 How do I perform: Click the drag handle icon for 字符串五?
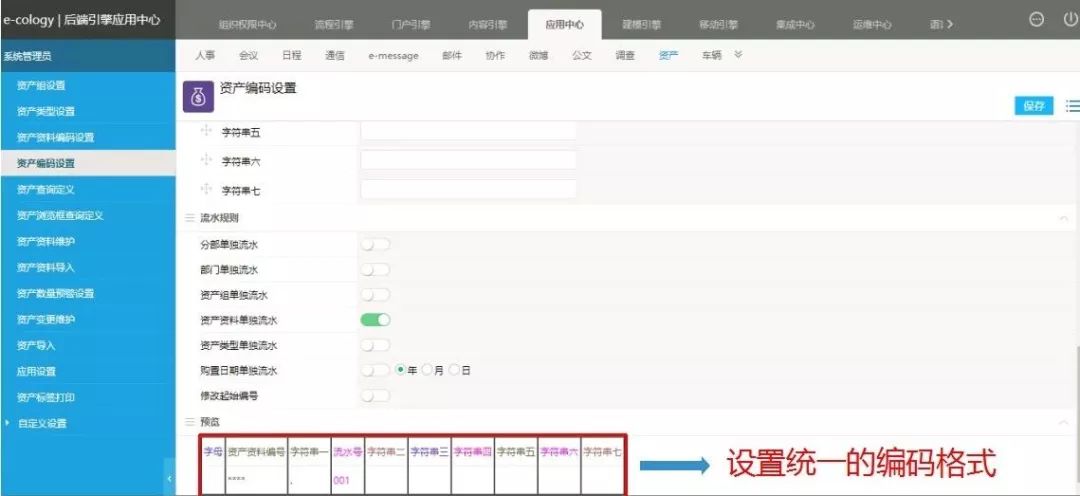(206, 132)
